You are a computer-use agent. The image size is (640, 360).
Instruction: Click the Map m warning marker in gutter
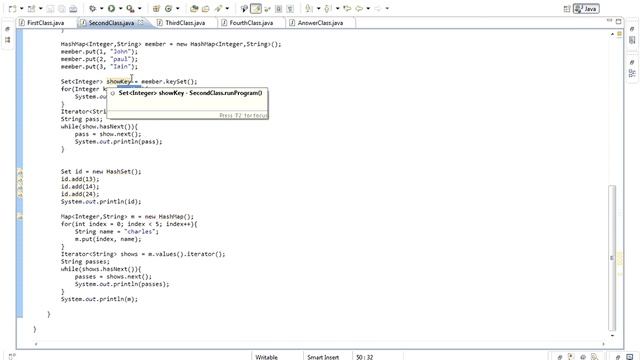[20, 217]
